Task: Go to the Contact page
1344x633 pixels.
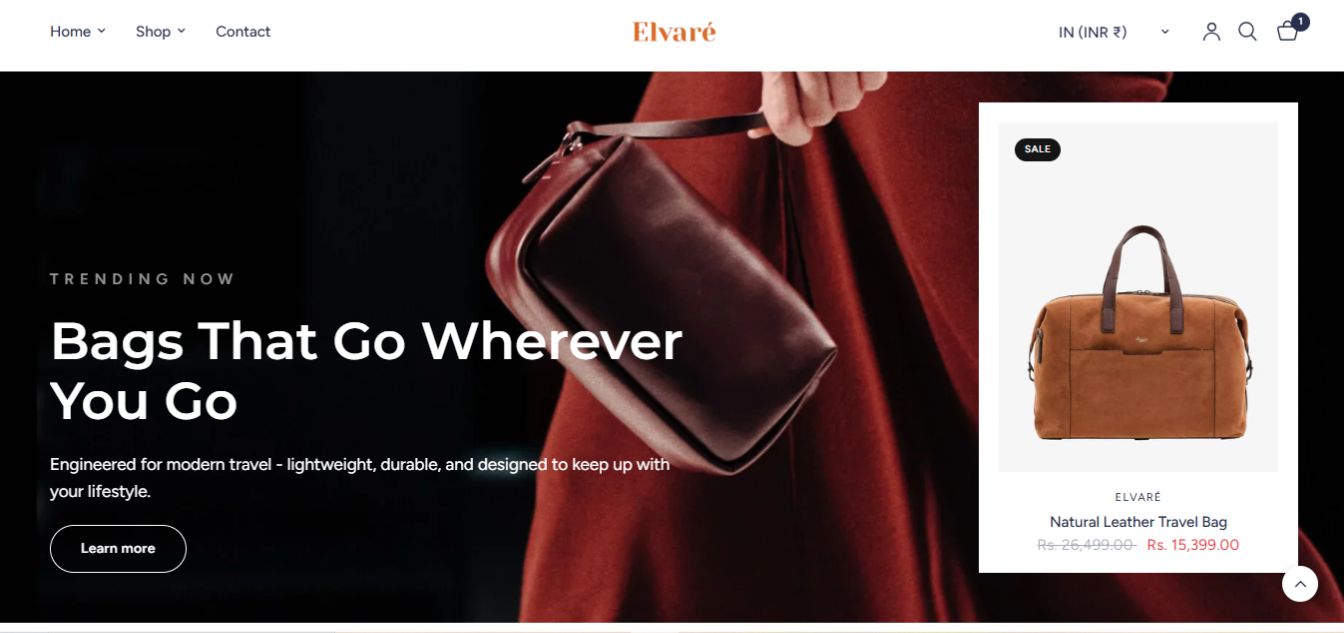Action: 243,31
